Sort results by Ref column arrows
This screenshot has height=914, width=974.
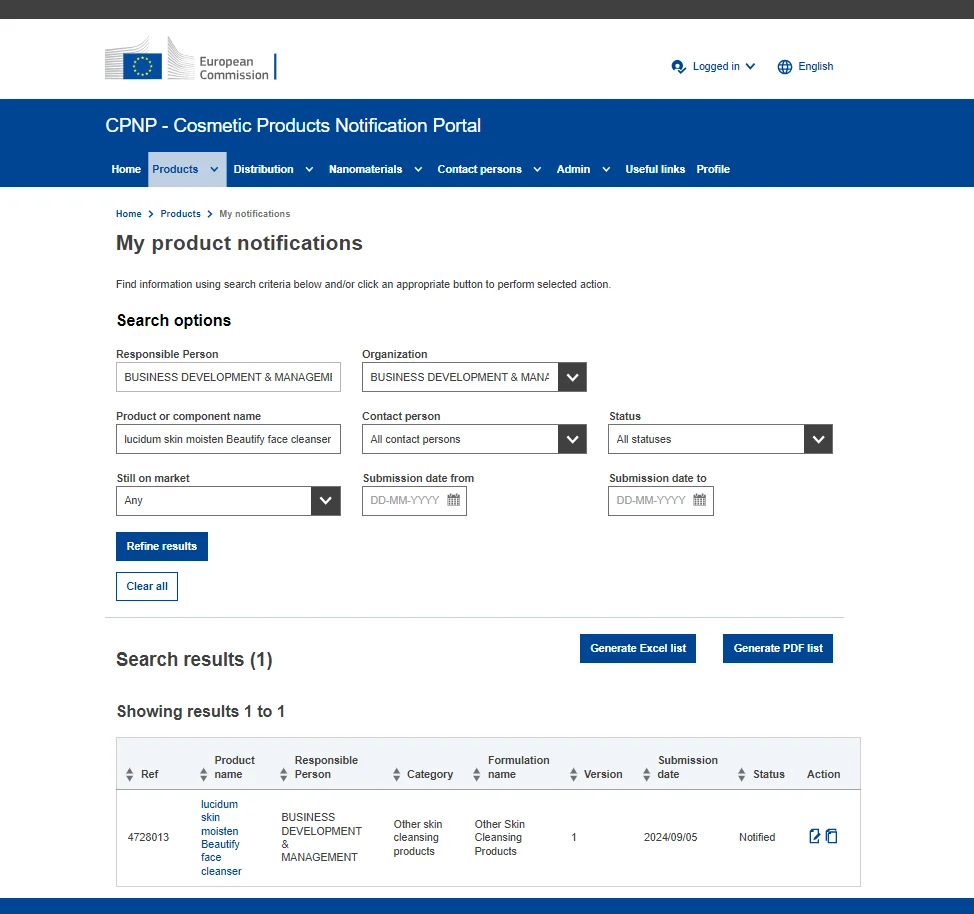coord(129,775)
